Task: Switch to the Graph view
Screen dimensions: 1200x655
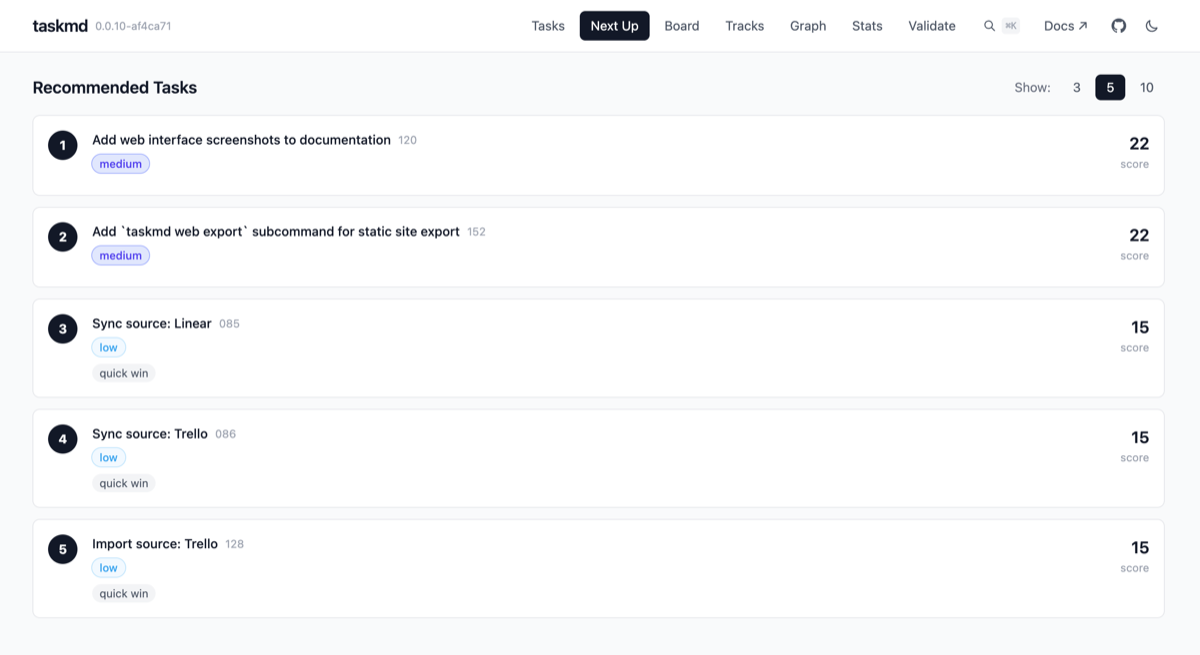Action: (x=808, y=26)
